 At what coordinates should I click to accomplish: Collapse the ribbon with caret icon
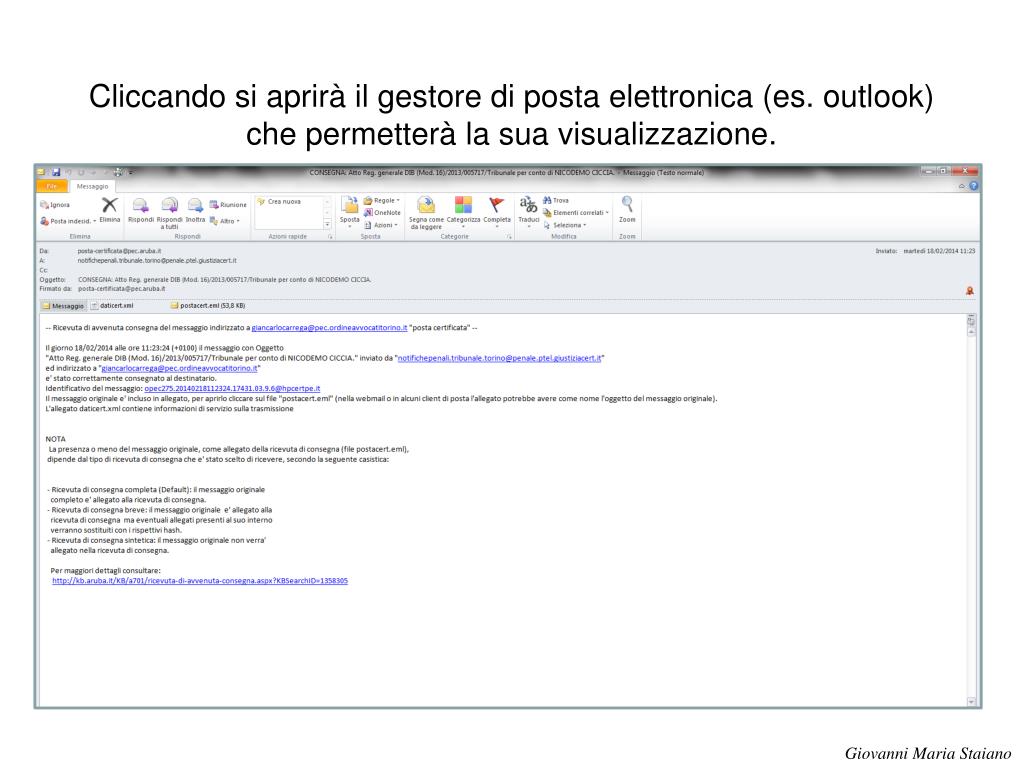pos(961,186)
